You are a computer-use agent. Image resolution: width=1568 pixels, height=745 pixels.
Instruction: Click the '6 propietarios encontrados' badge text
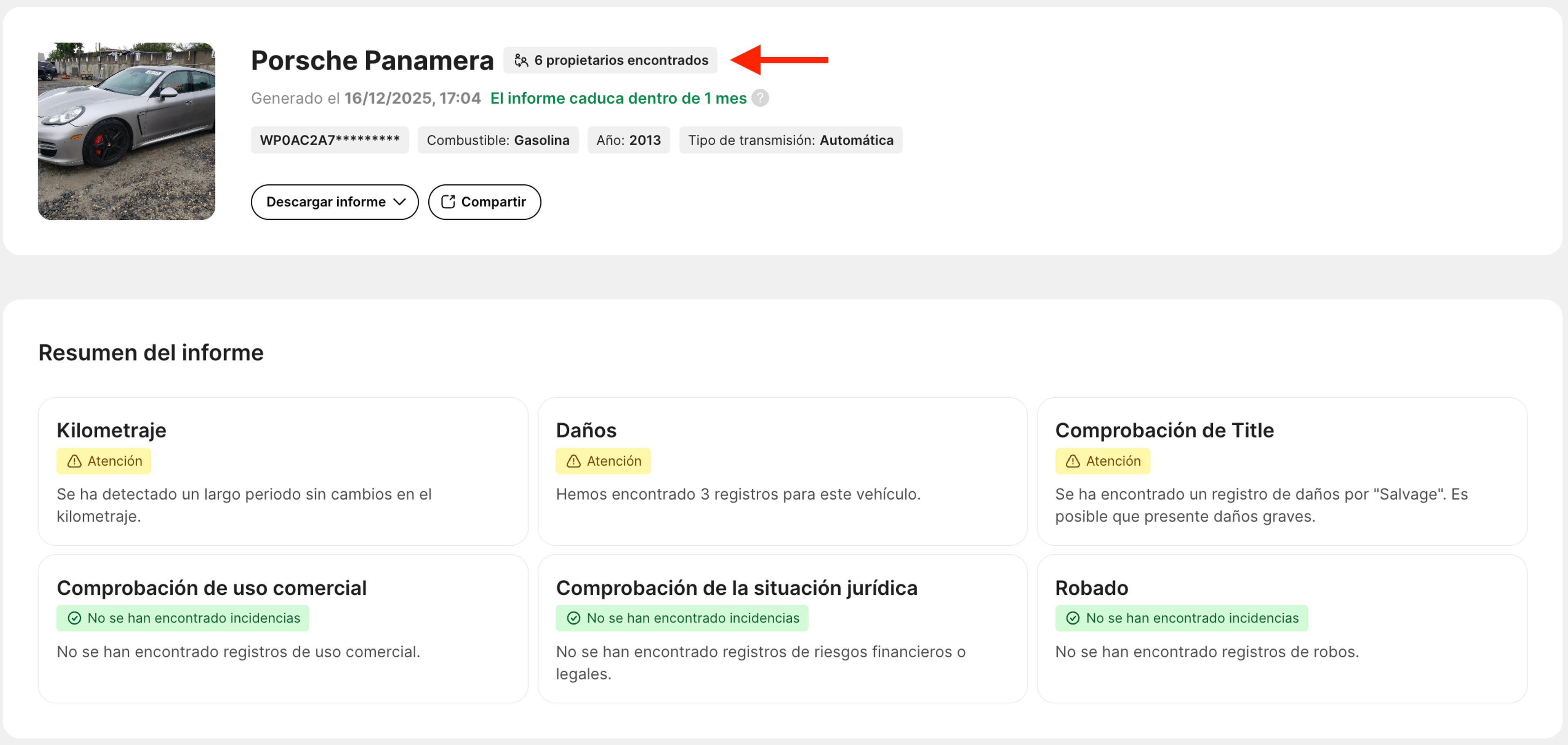tap(621, 60)
